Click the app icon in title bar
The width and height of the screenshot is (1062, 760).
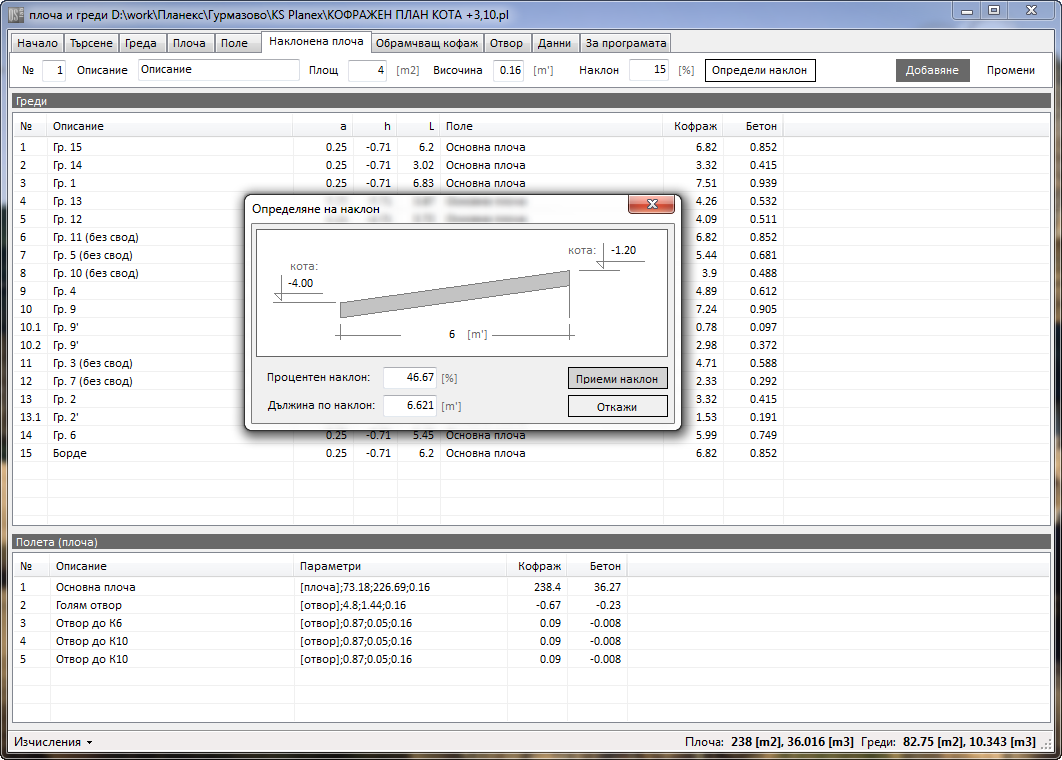click(x=15, y=12)
